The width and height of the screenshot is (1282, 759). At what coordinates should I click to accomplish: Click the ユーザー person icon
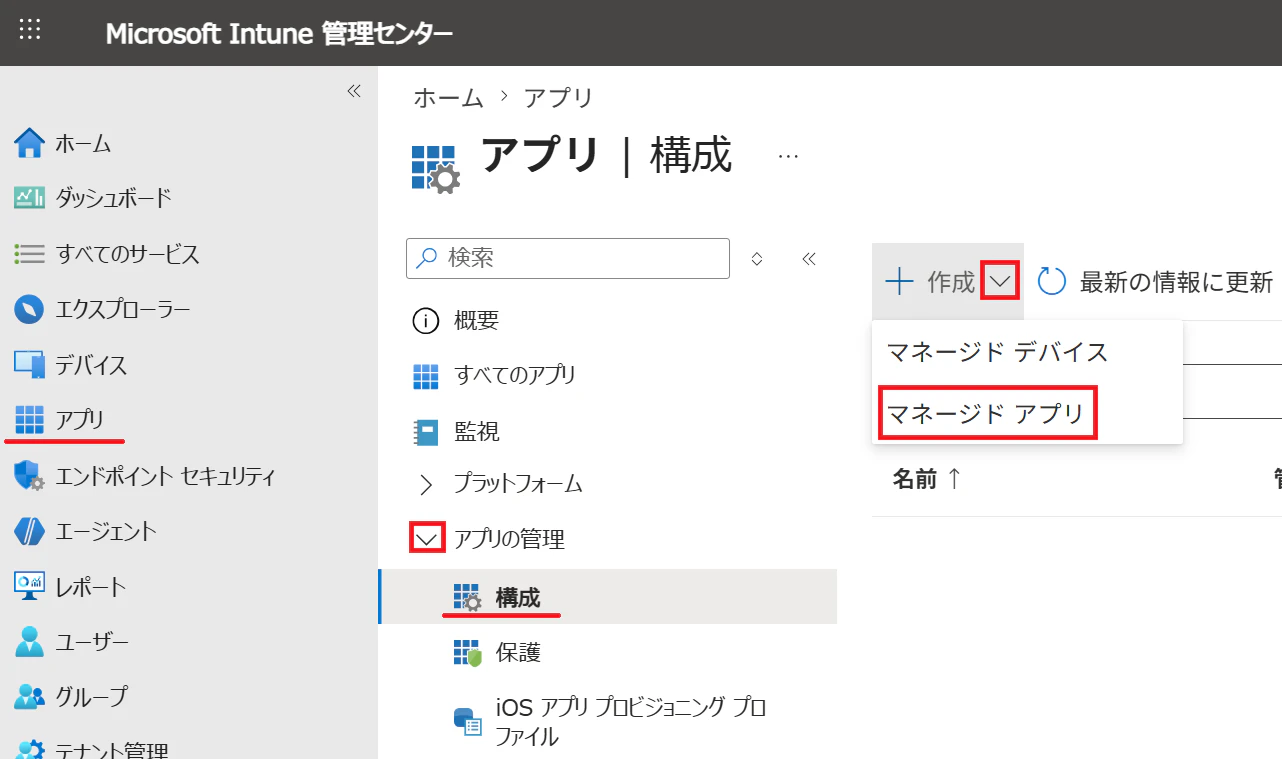point(30,641)
